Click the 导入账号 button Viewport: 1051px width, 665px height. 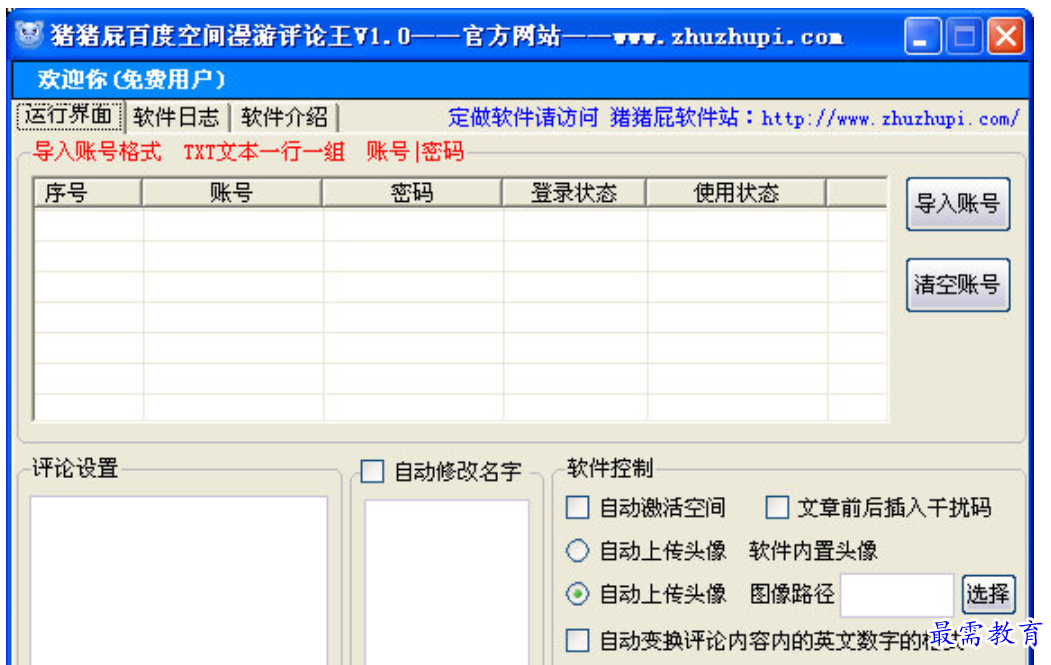[958, 204]
